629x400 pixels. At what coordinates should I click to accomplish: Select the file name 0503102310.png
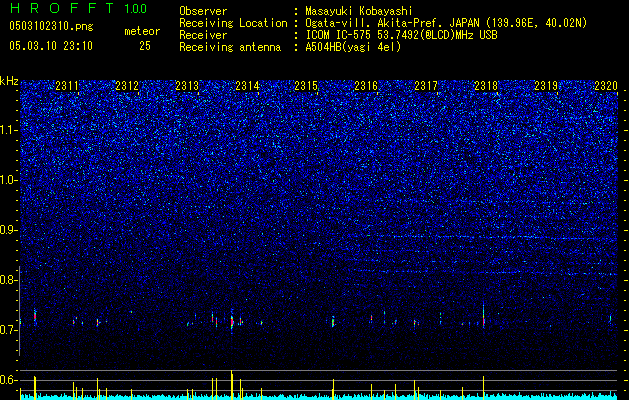point(51,27)
